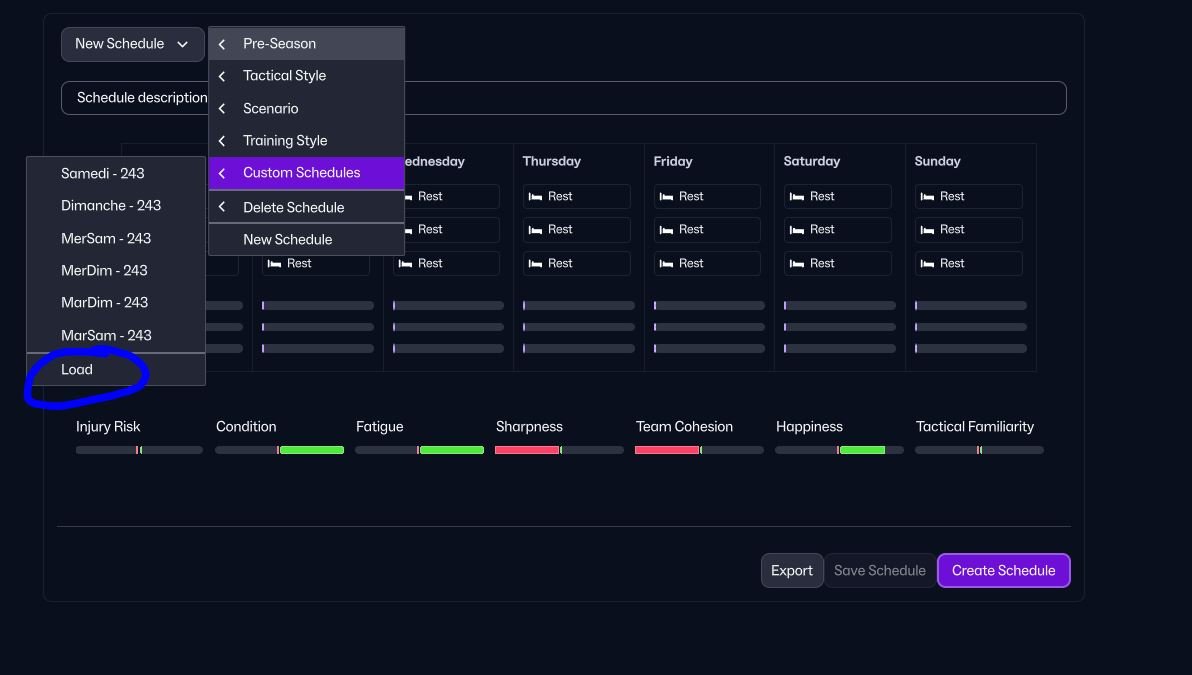Open the New Schedule dropdown
The image size is (1192, 675).
[132, 44]
